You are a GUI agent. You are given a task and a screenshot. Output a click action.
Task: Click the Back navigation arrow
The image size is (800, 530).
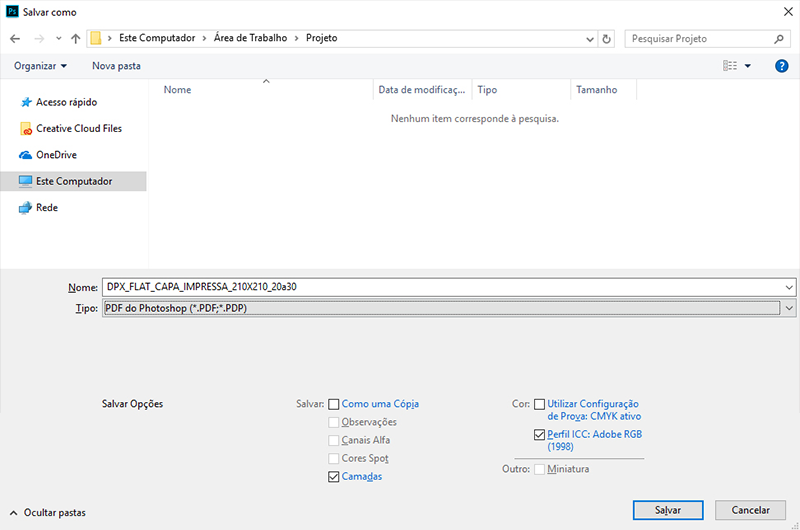14,39
